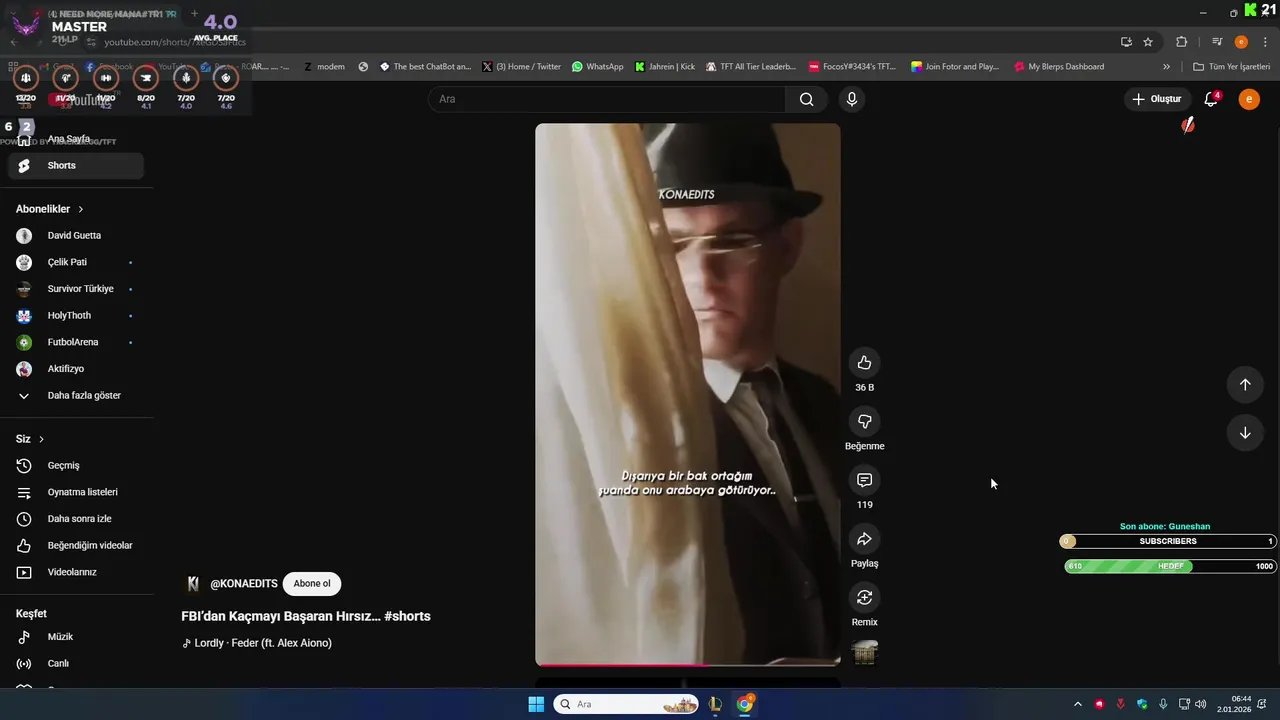Screen dimensions: 1280x720
Task: Open League of Legends taskbar icon
Action: click(x=715, y=704)
